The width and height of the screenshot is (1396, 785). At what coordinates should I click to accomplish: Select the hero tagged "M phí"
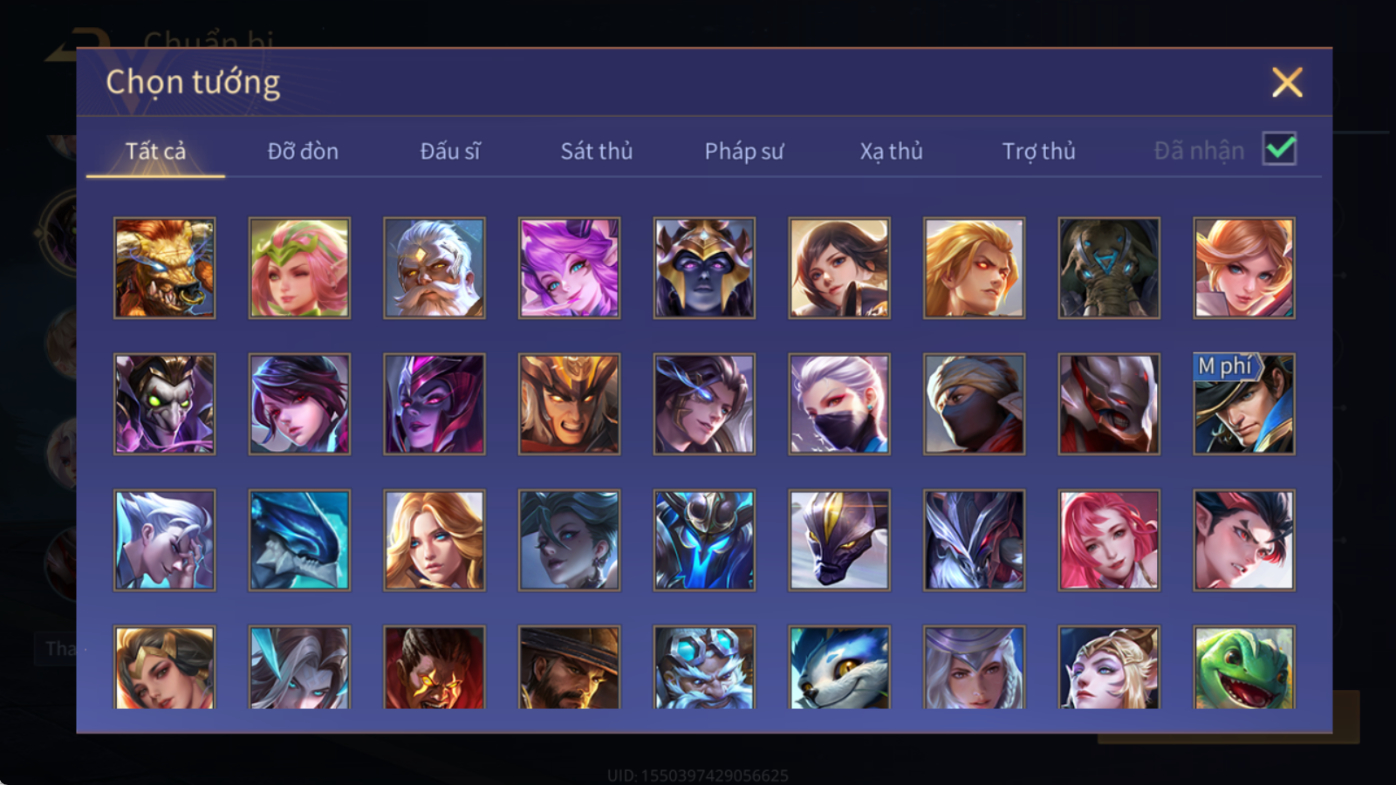1244,404
